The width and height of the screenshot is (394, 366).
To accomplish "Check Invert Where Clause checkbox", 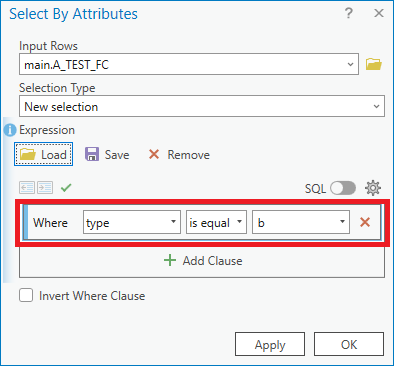I will click(26, 295).
